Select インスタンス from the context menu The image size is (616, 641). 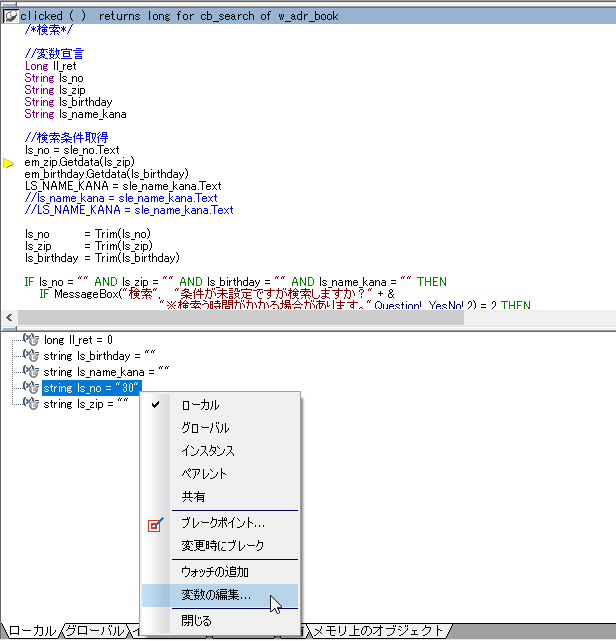[x=208, y=451]
